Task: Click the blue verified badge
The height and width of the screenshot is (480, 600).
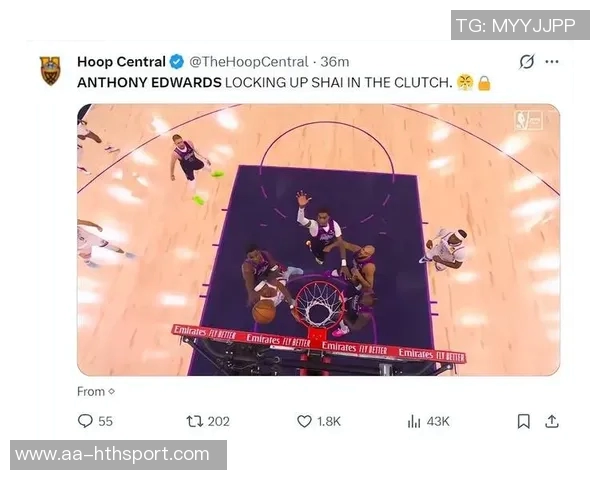Action: click(176, 62)
